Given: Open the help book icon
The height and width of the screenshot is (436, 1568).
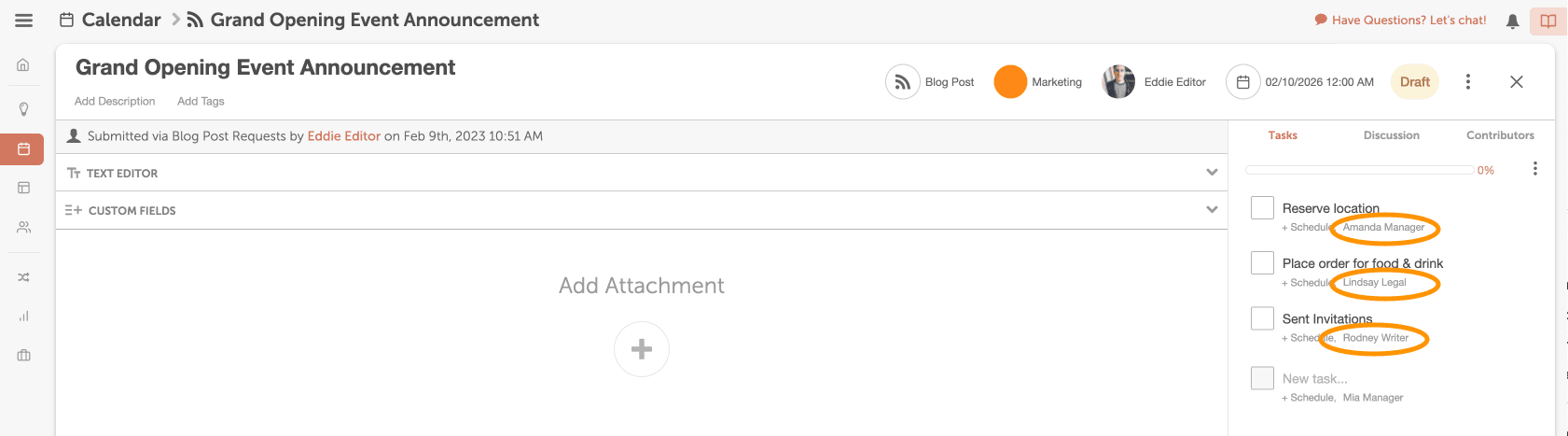Looking at the screenshot, I should pyautogui.click(x=1548, y=21).
